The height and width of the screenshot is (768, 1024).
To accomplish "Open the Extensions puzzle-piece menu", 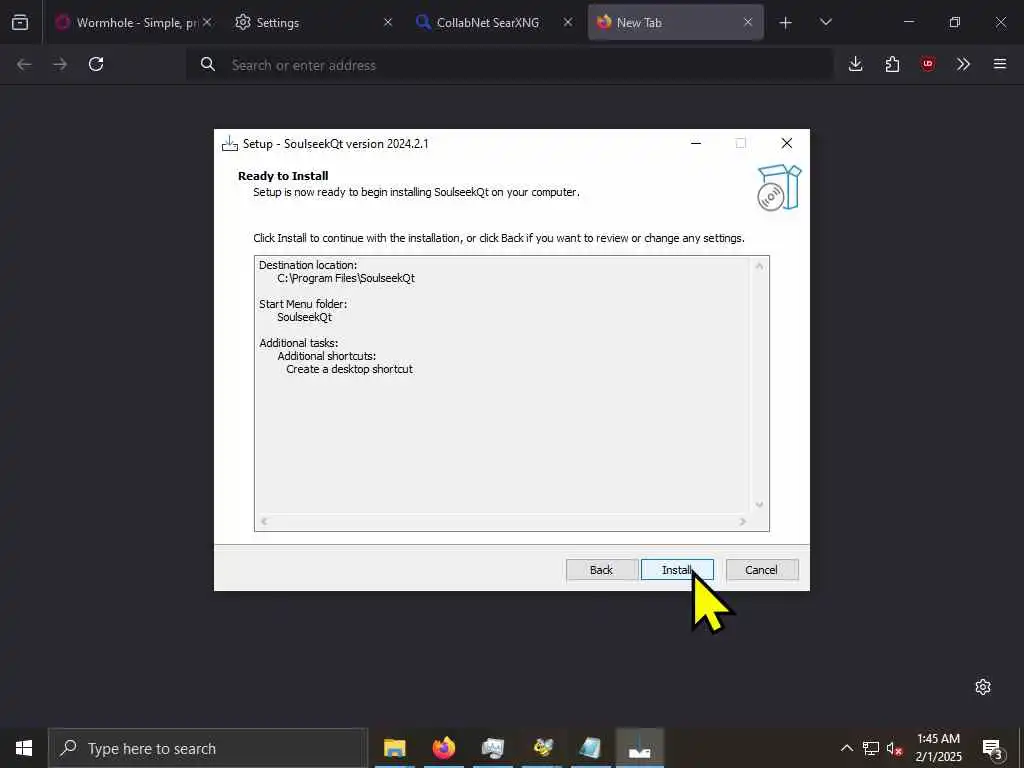I will 892,64.
